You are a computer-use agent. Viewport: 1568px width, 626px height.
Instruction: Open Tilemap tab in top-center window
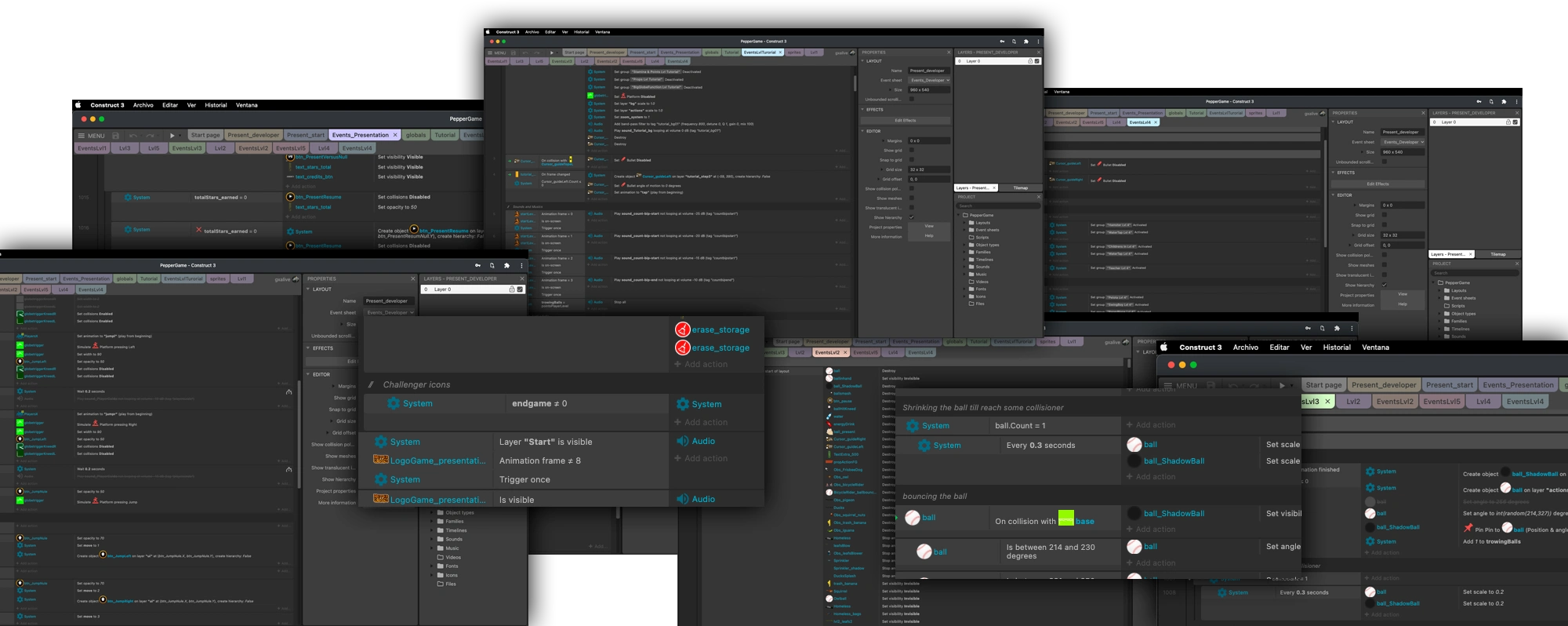pos(1021,187)
